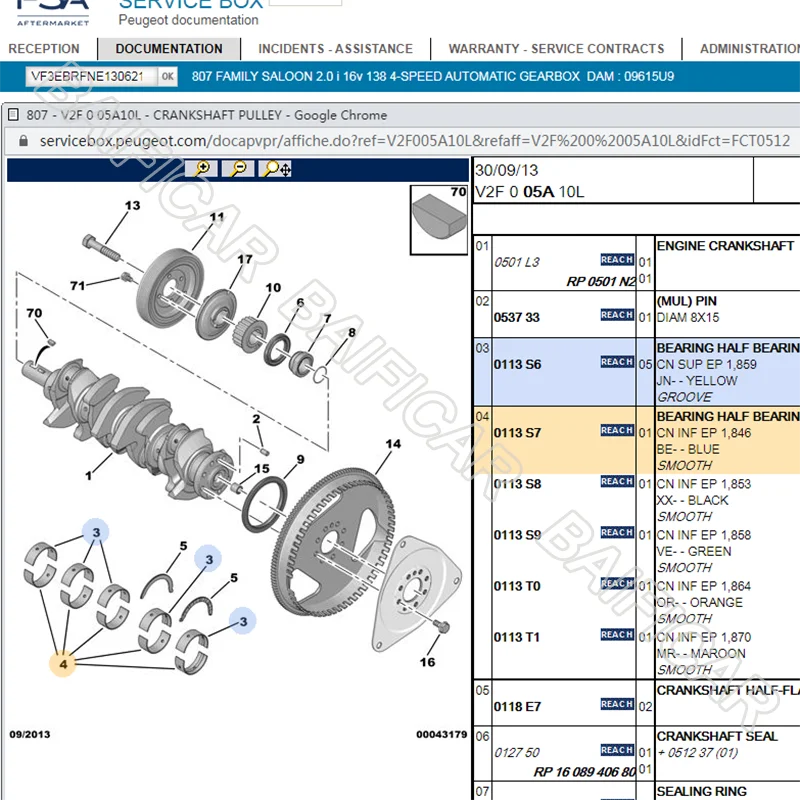Select part number 0113 S9

click(x=517, y=535)
